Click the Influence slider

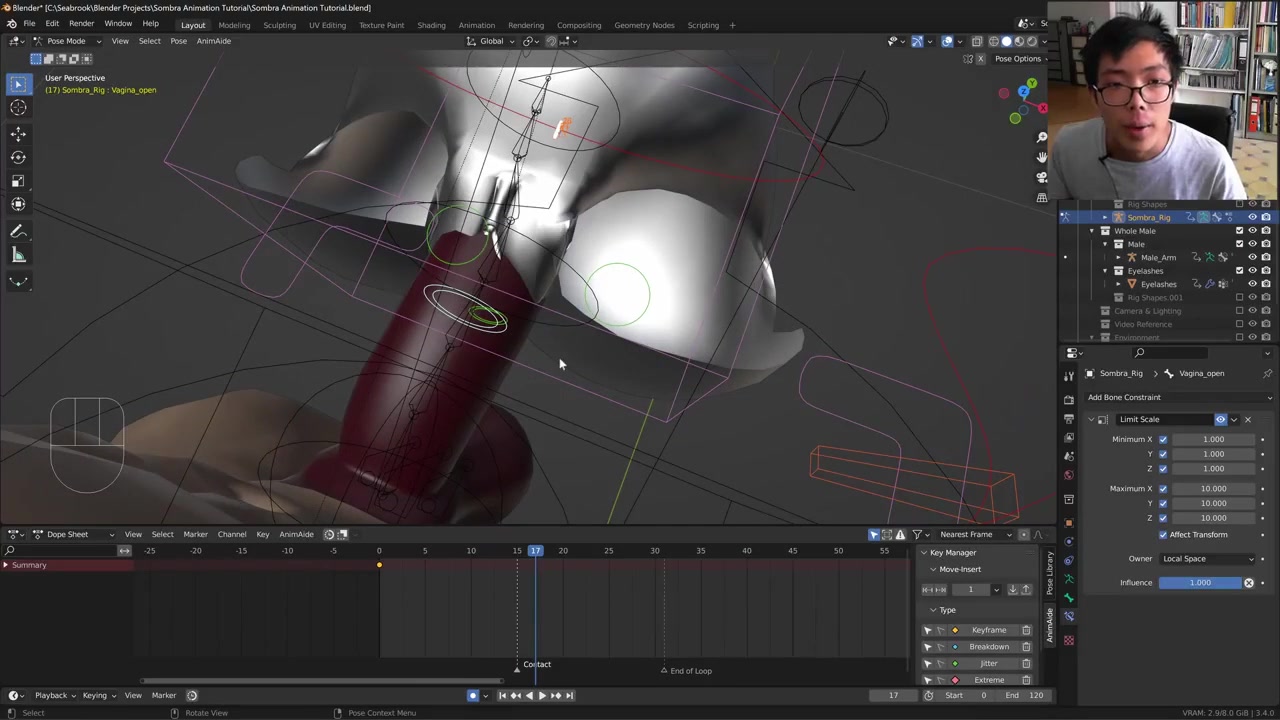tap(1199, 583)
